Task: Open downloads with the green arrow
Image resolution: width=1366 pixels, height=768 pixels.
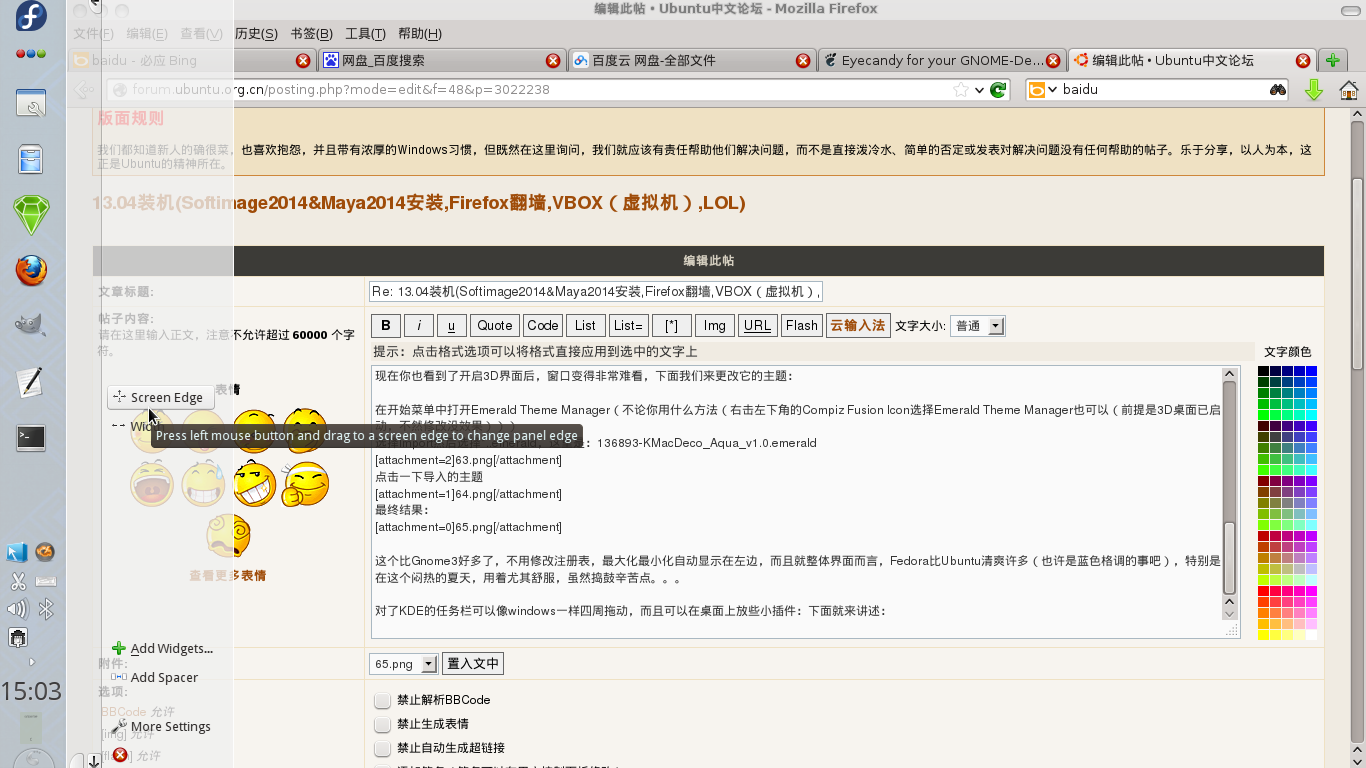Action: point(1314,90)
